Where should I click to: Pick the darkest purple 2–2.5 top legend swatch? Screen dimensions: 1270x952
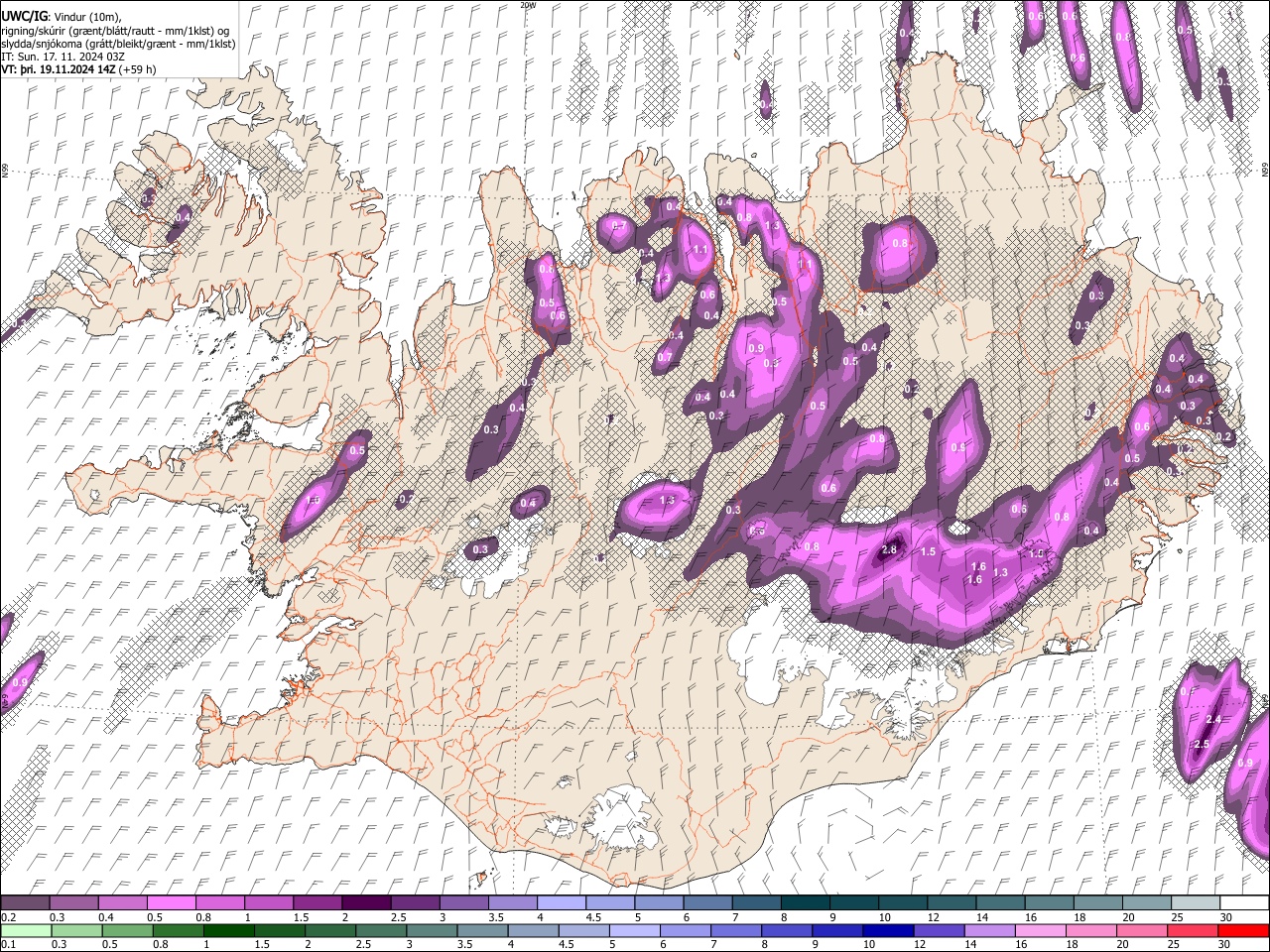(366, 903)
